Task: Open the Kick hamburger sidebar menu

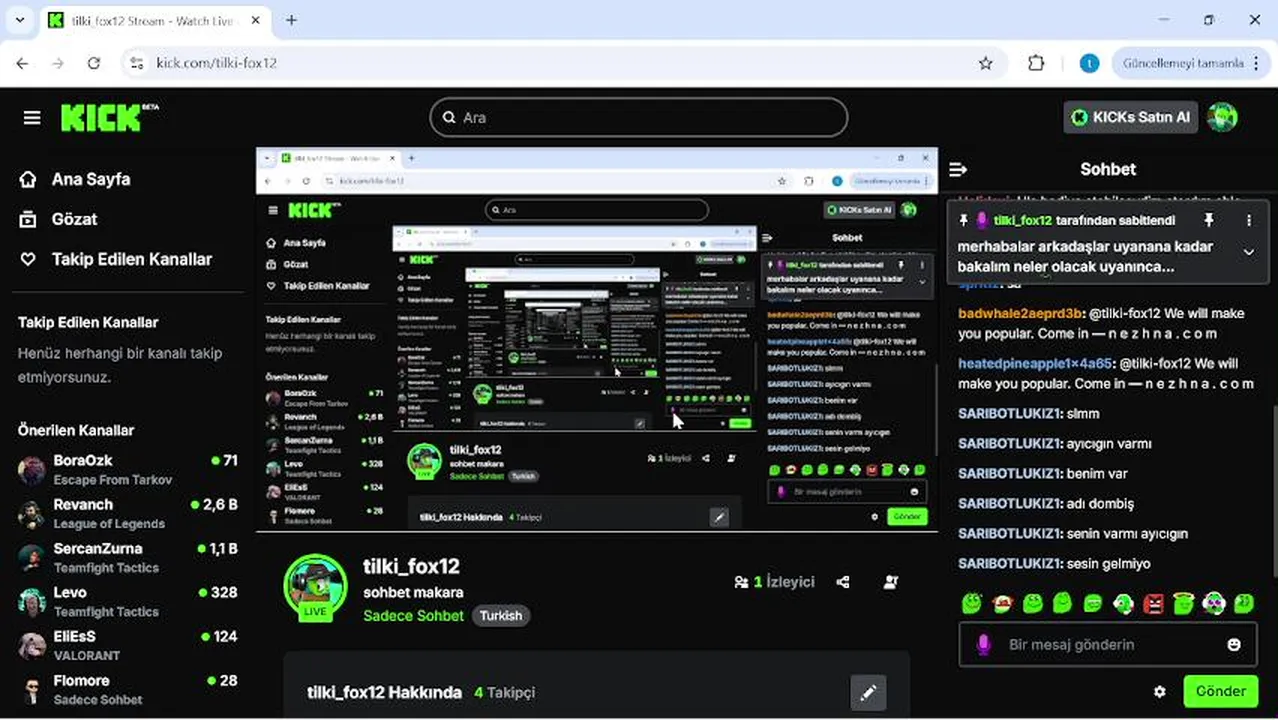Action: click(x=32, y=118)
